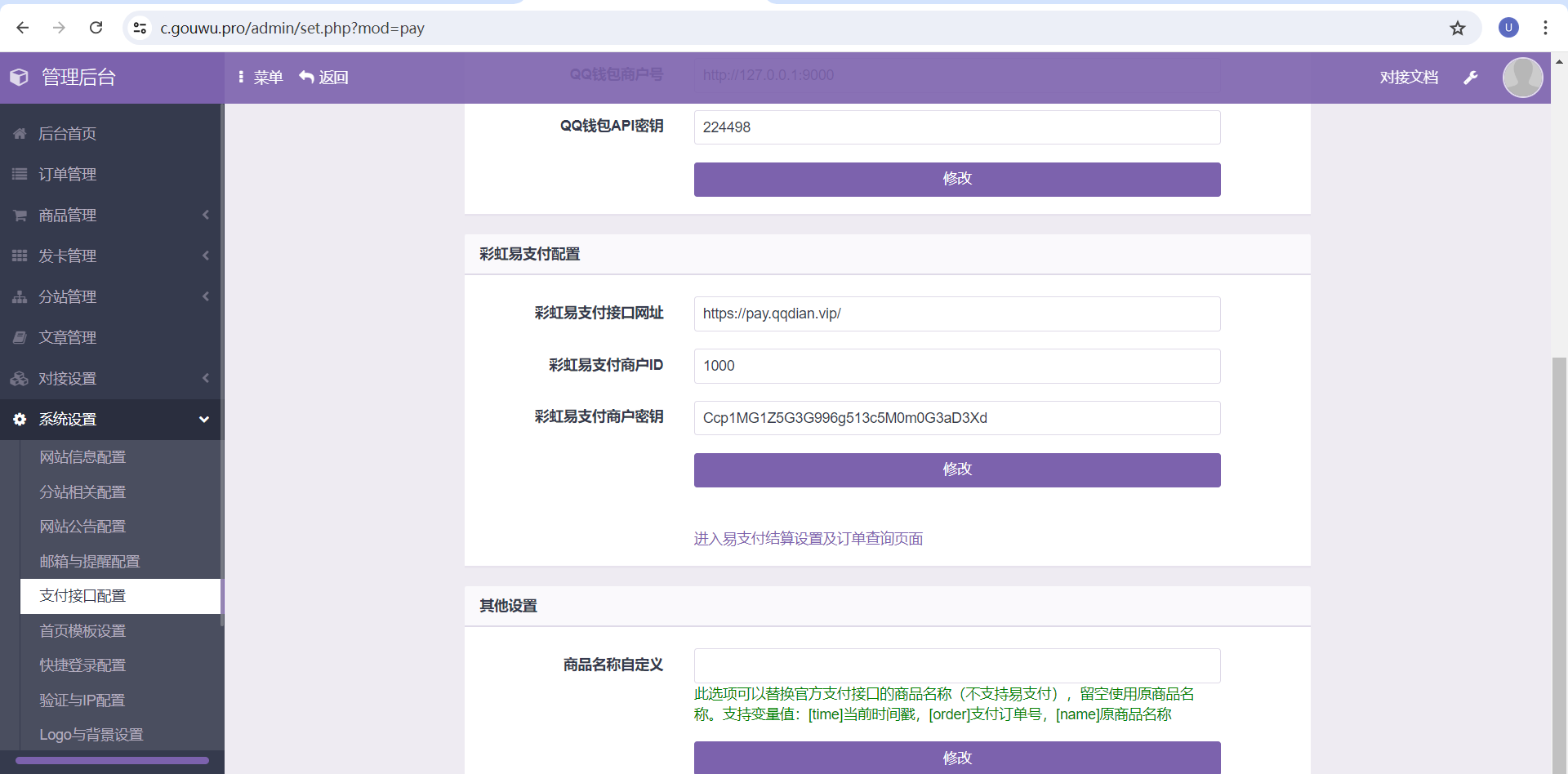Open the wrench tool icon in header

click(1471, 78)
